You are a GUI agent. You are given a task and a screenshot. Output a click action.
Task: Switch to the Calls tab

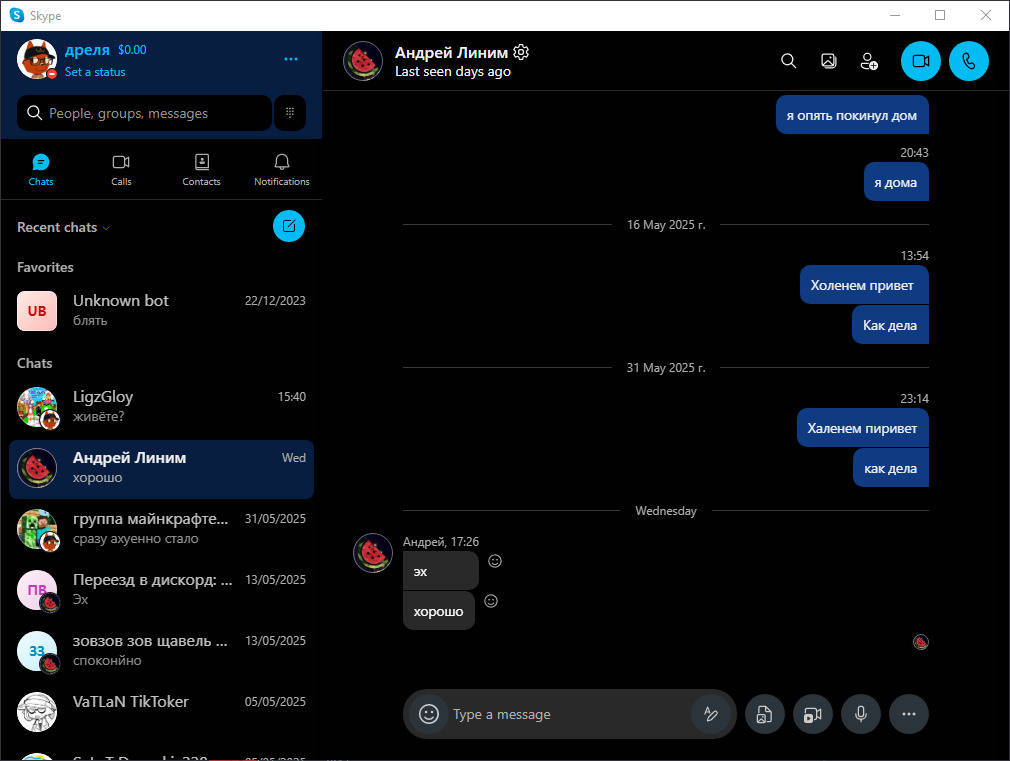(121, 171)
